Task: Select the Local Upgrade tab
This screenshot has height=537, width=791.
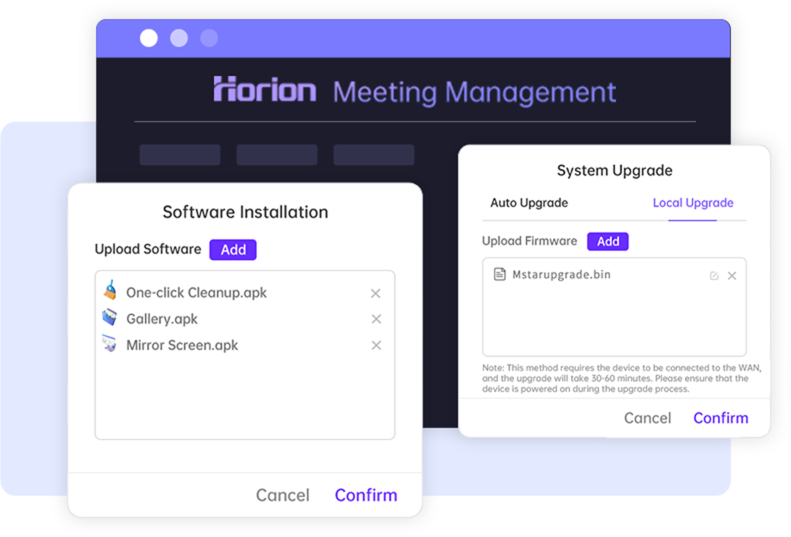Action: point(693,203)
